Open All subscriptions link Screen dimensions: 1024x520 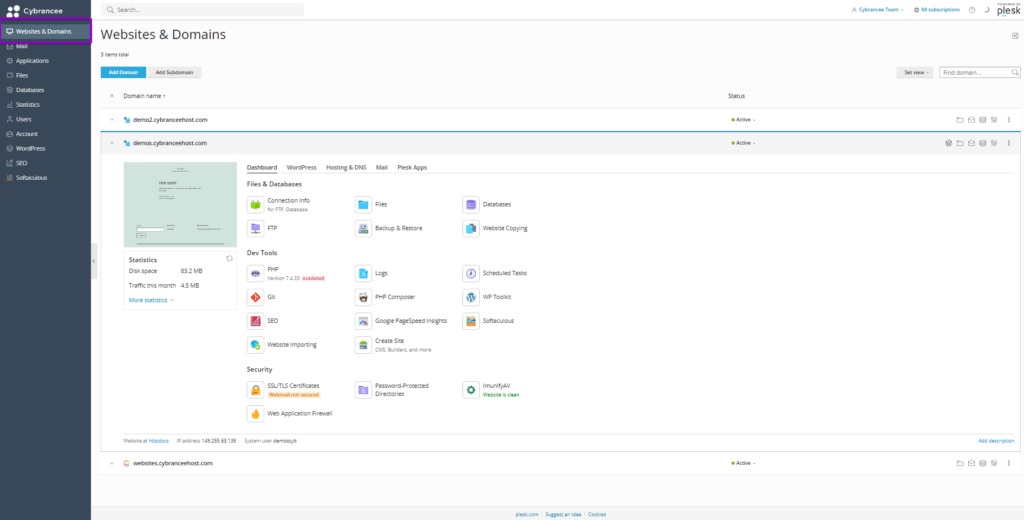937,10
